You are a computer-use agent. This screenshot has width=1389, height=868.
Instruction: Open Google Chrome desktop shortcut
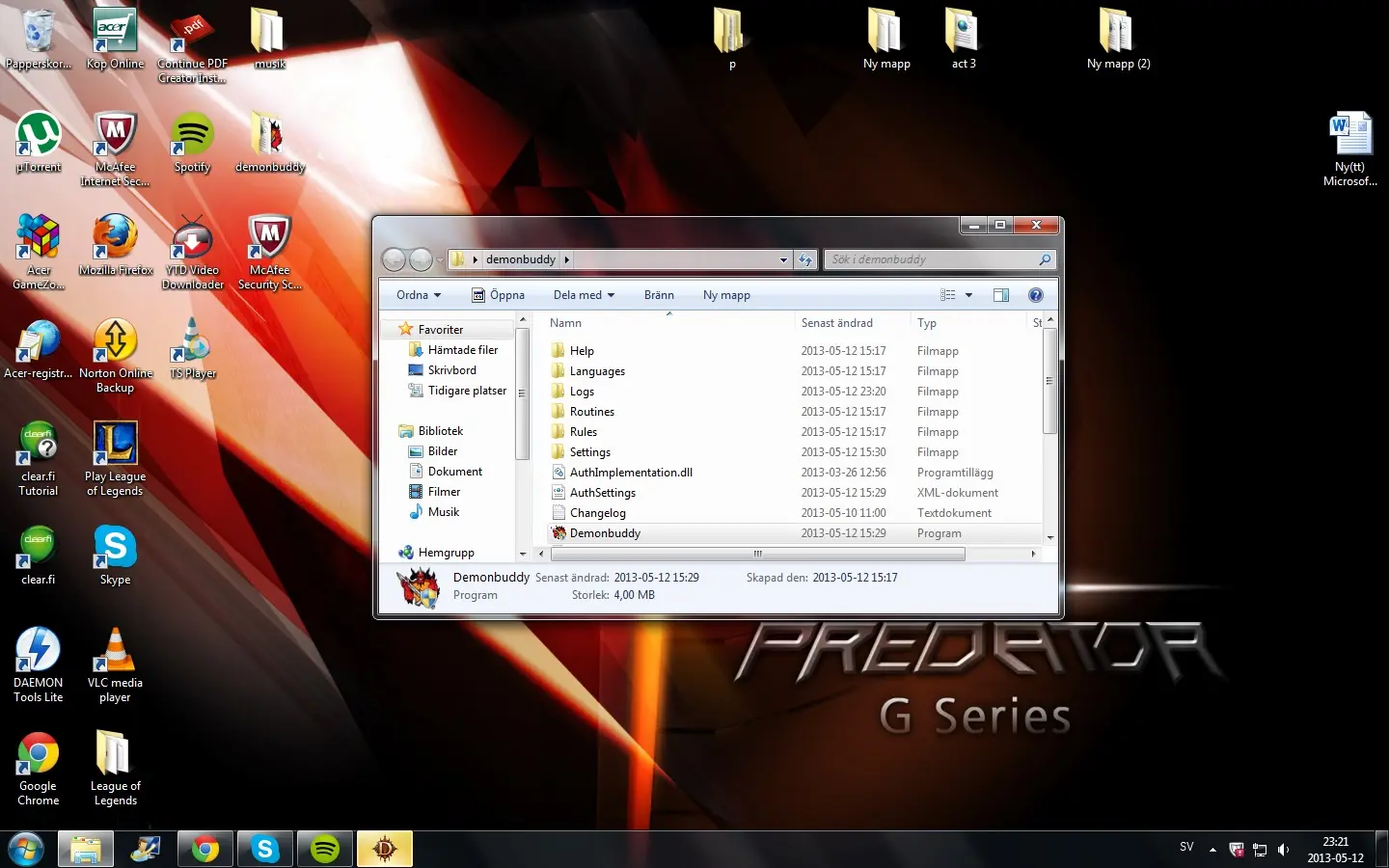pyautogui.click(x=39, y=769)
